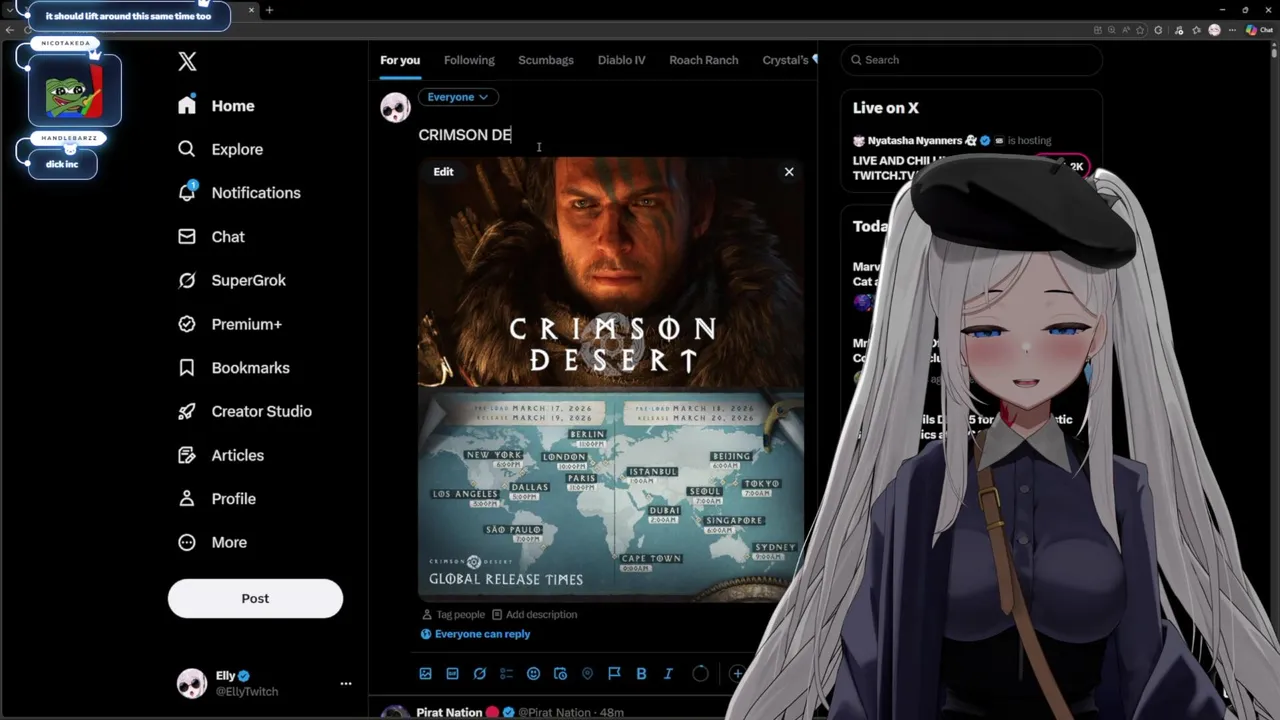Open Notifications in the sidebar
The width and height of the screenshot is (1280, 720).
(x=238, y=193)
